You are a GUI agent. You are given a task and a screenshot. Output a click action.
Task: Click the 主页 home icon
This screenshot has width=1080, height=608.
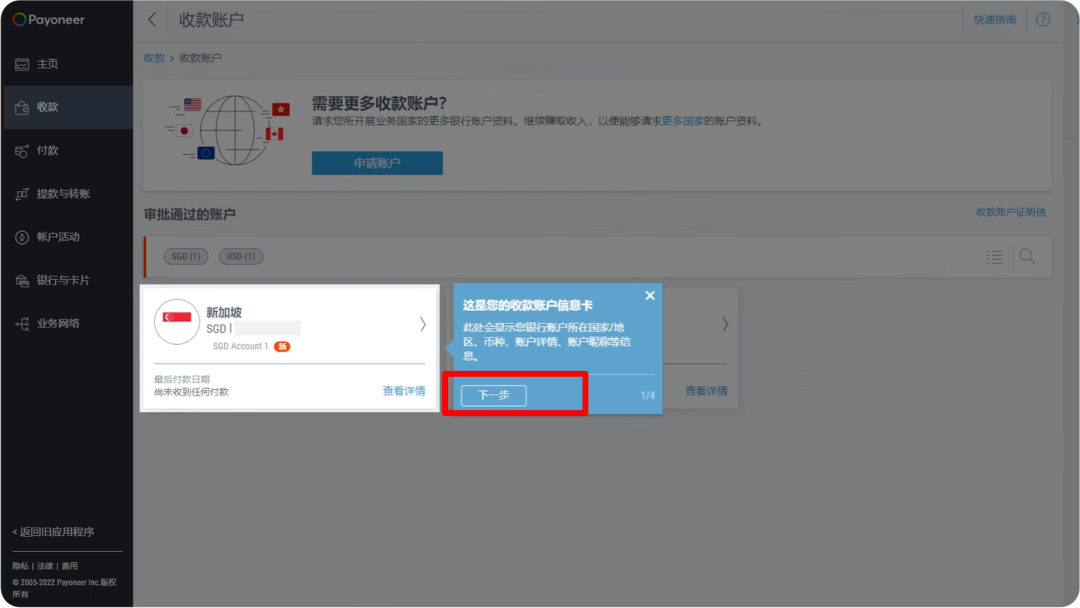22,64
